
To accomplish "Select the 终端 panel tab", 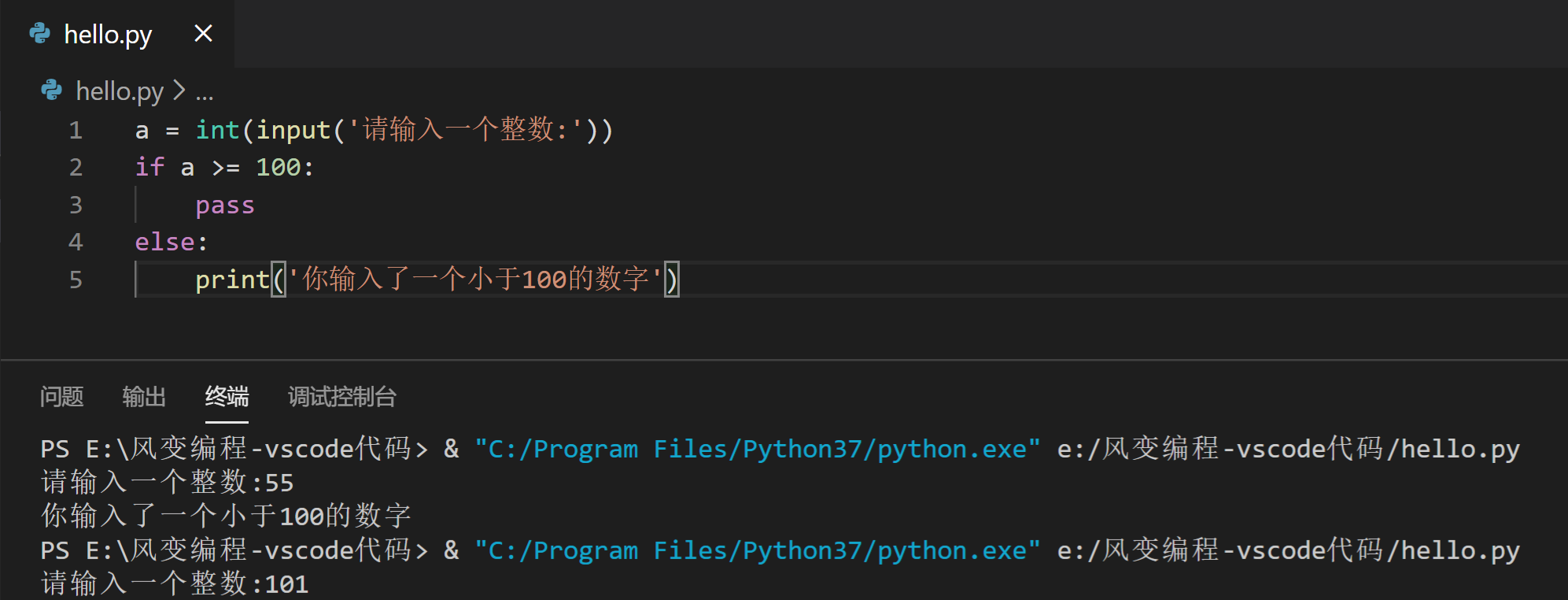I will tap(227, 396).
